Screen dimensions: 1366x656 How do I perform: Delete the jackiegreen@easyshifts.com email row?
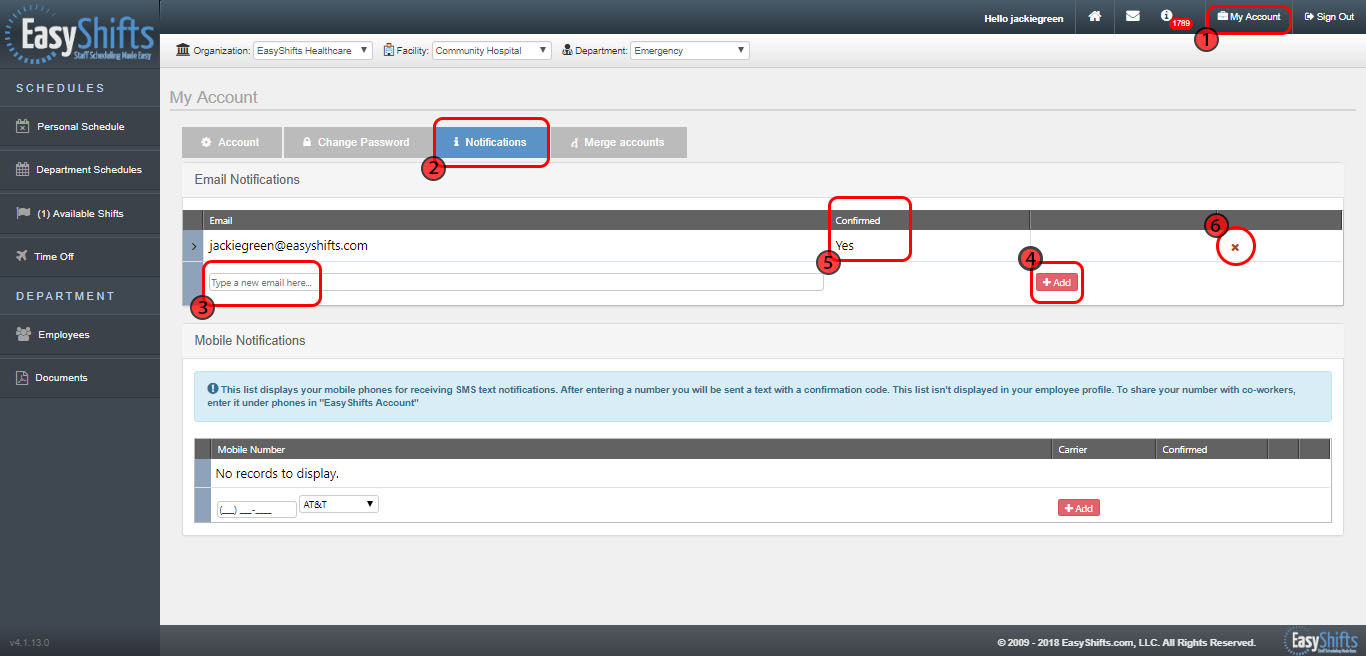pyautogui.click(x=1236, y=247)
